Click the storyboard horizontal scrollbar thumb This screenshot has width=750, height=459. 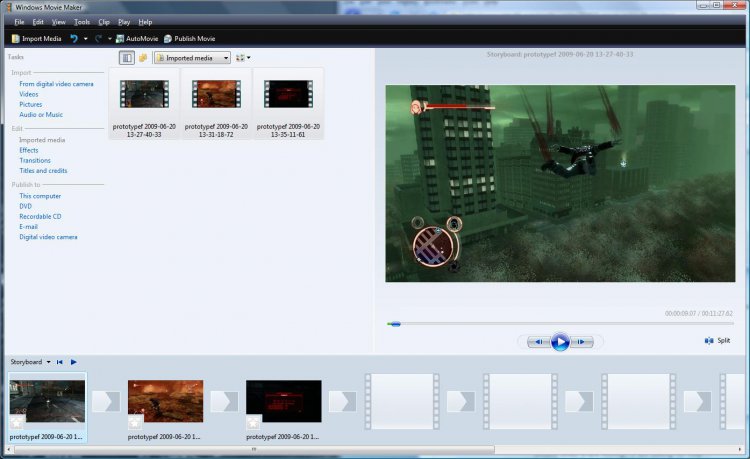pyautogui.click(x=254, y=449)
